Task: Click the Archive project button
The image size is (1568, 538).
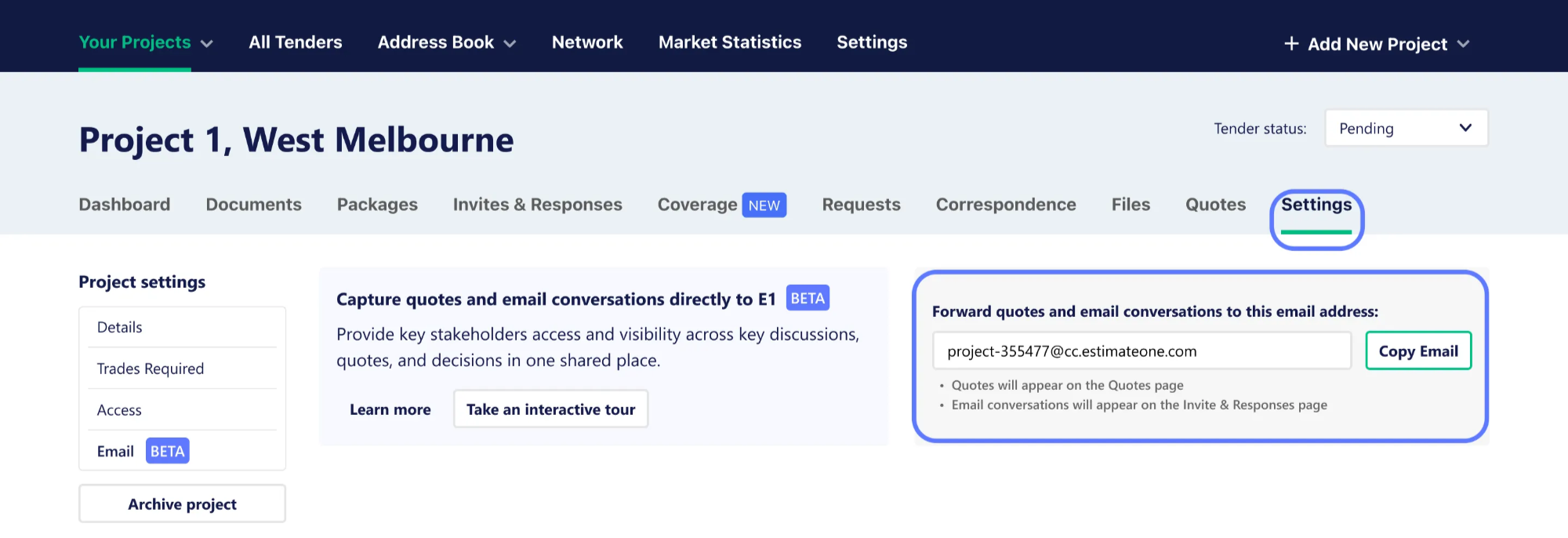Action: (x=182, y=504)
